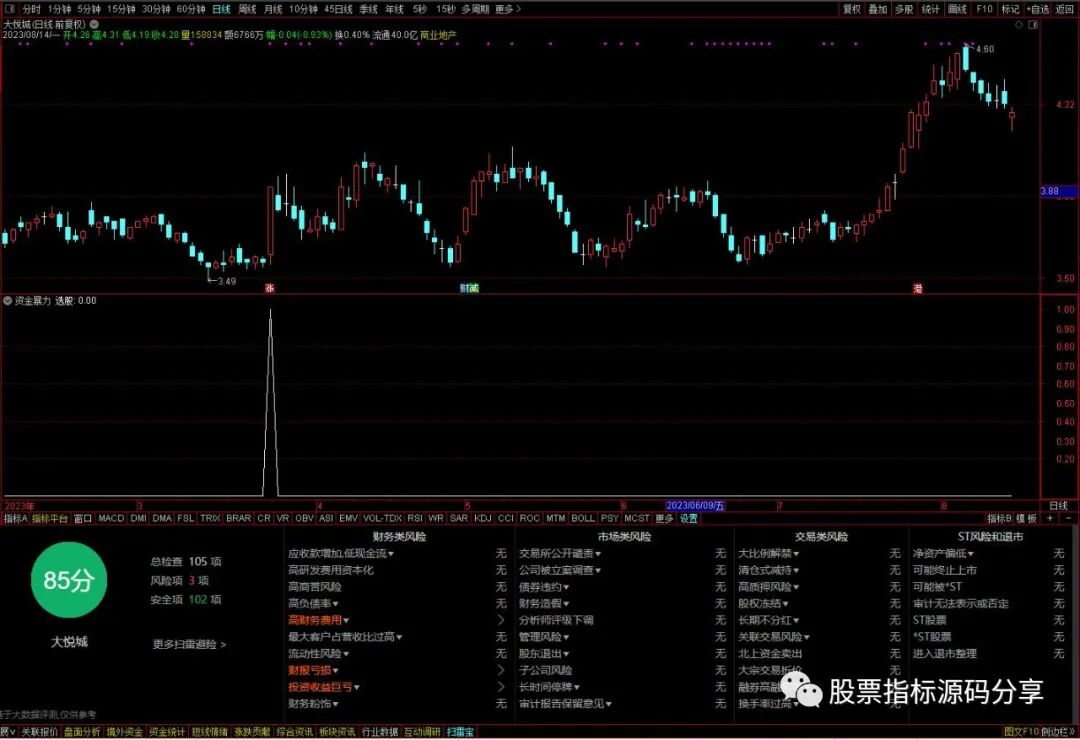This screenshot has width=1080, height=740.
Task: Select the 多周期 view
Action: (x=475, y=9)
